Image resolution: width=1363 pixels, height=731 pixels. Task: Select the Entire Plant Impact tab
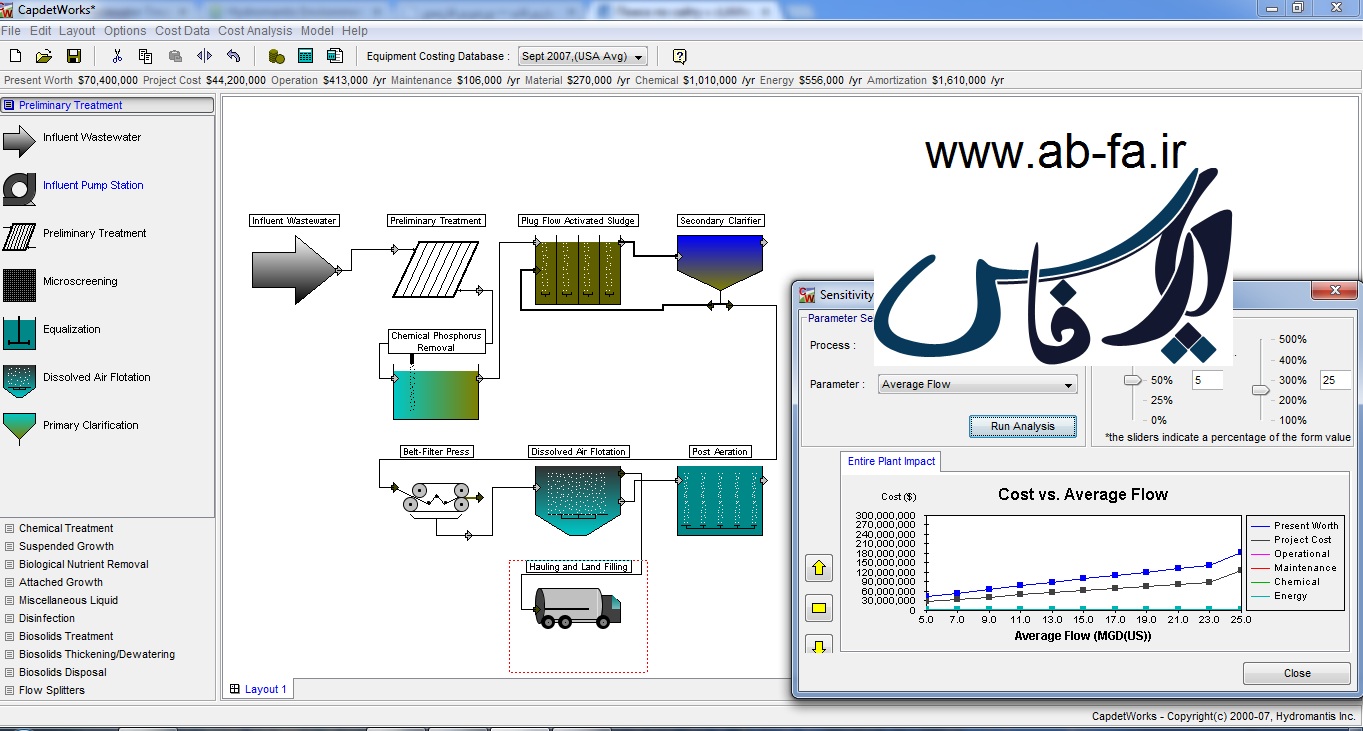pyautogui.click(x=891, y=461)
